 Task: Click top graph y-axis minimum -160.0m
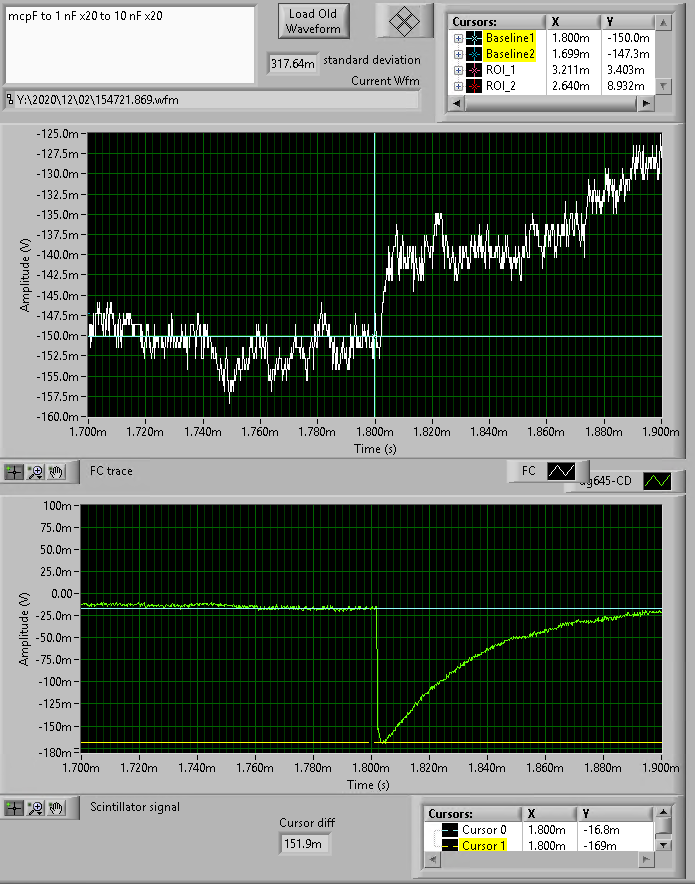[57, 417]
